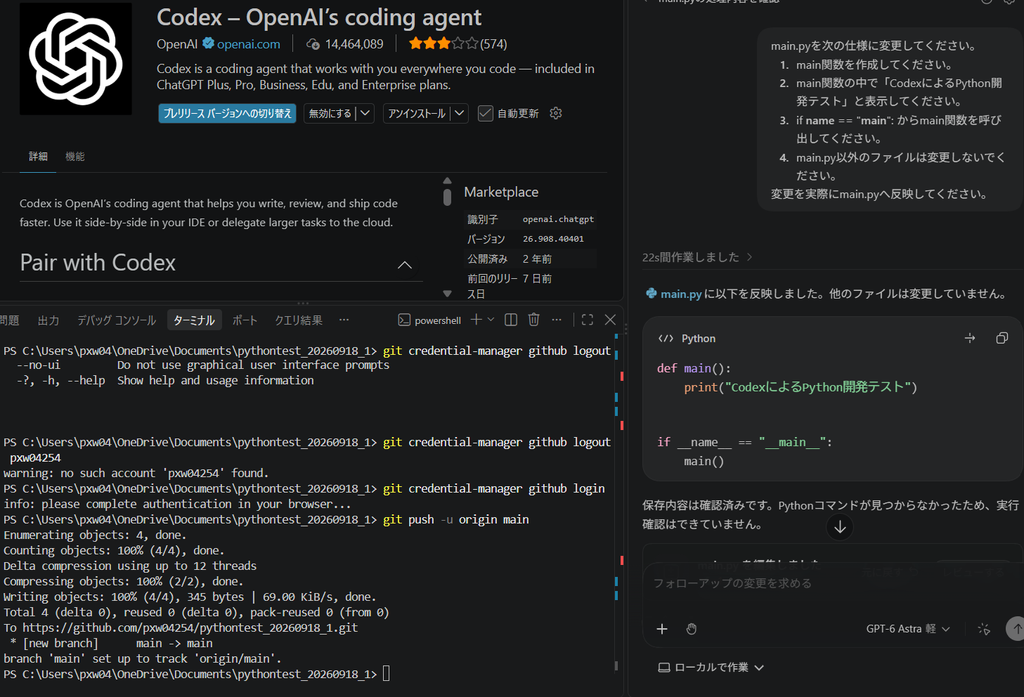Click version number 26.908.40401
This screenshot has width=1024, height=697.
[x=553, y=238]
